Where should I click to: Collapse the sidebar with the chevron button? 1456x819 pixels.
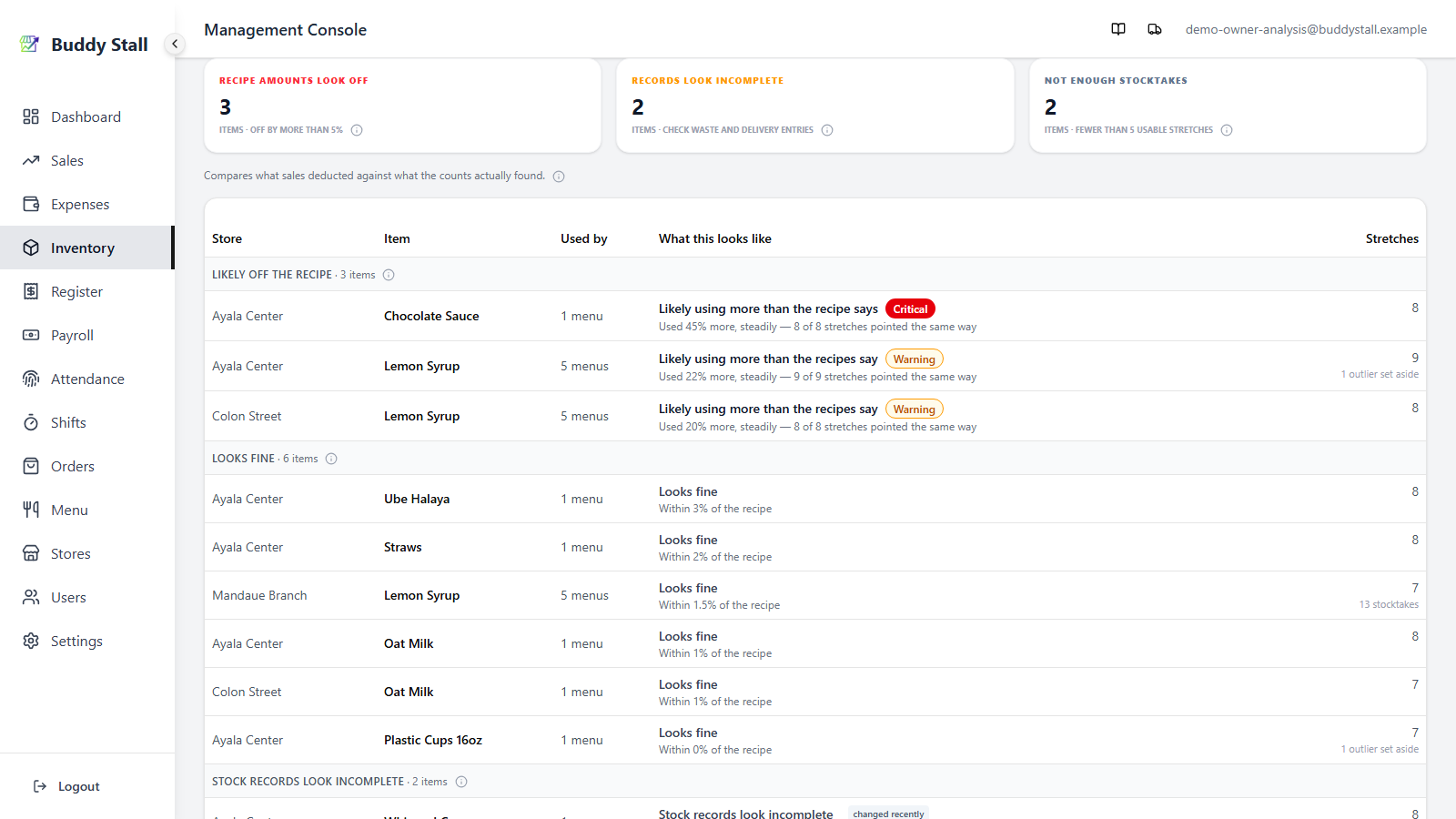click(175, 44)
